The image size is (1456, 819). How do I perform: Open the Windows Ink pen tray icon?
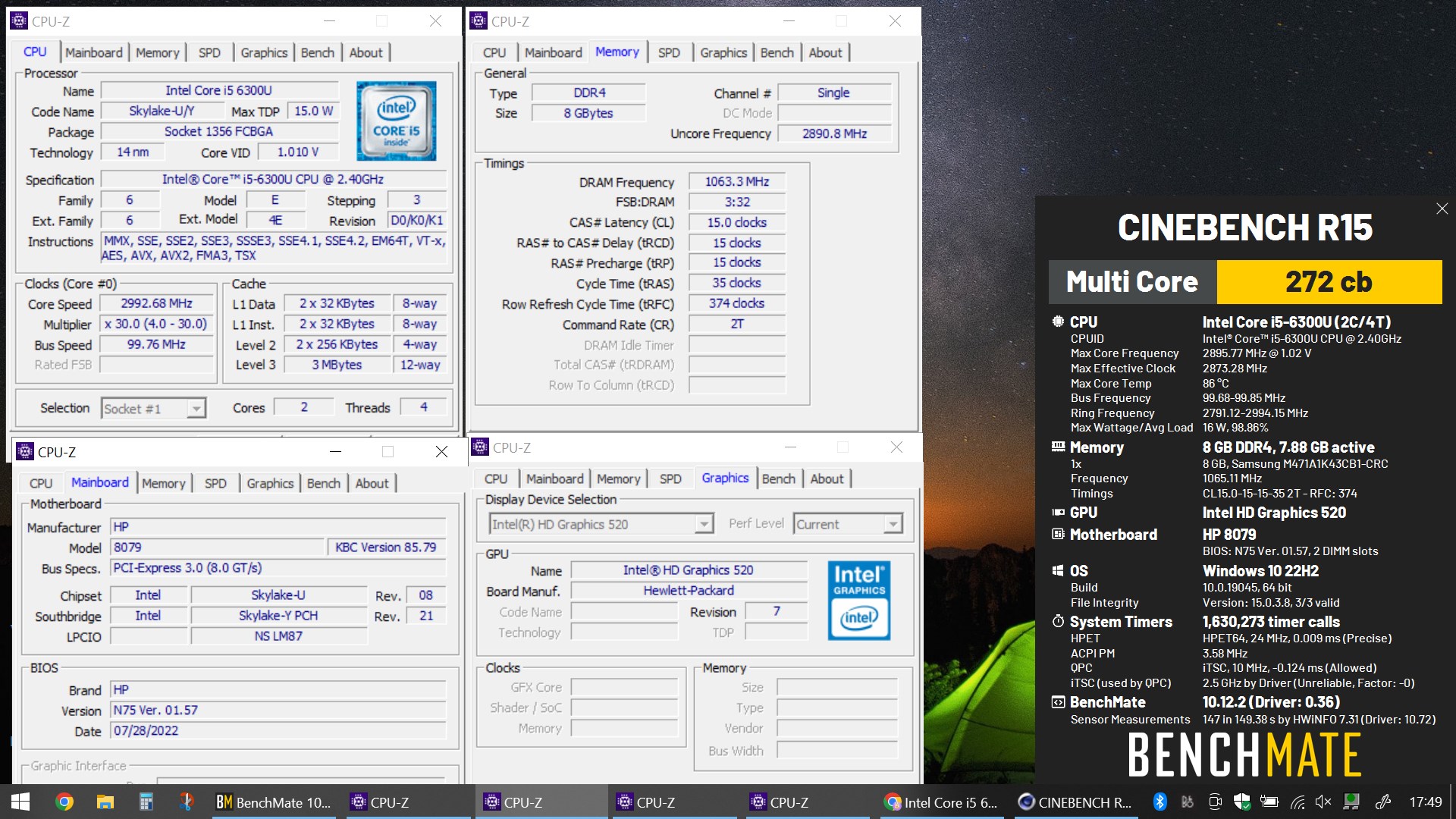click(1382, 802)
